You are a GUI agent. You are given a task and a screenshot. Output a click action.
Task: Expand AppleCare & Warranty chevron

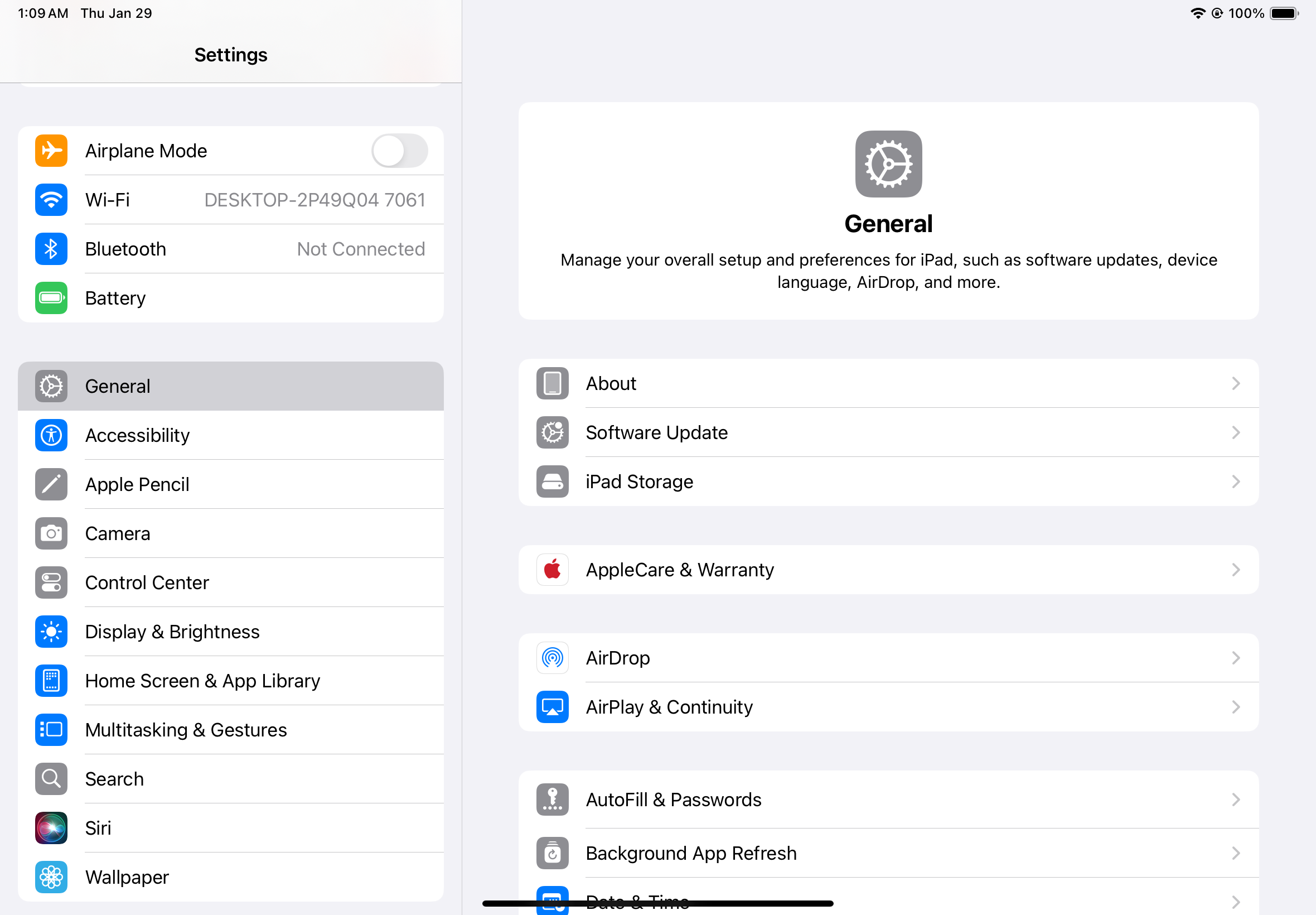pos(1236,570)
